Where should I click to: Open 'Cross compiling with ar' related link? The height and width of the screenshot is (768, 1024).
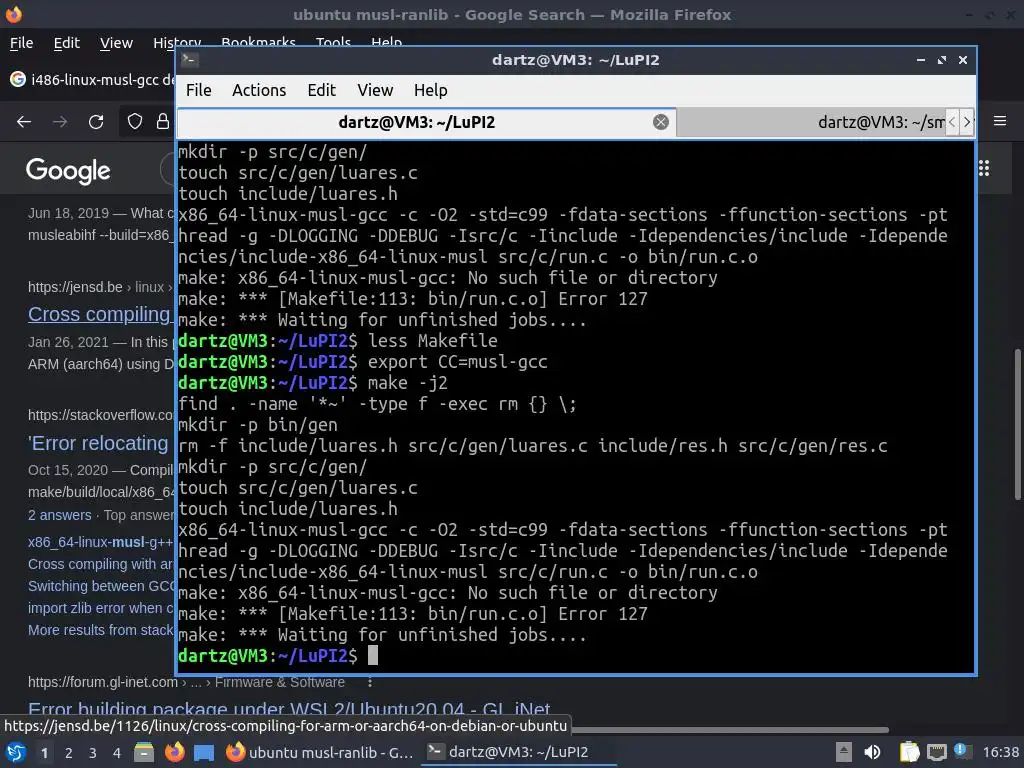click(101, 564)
